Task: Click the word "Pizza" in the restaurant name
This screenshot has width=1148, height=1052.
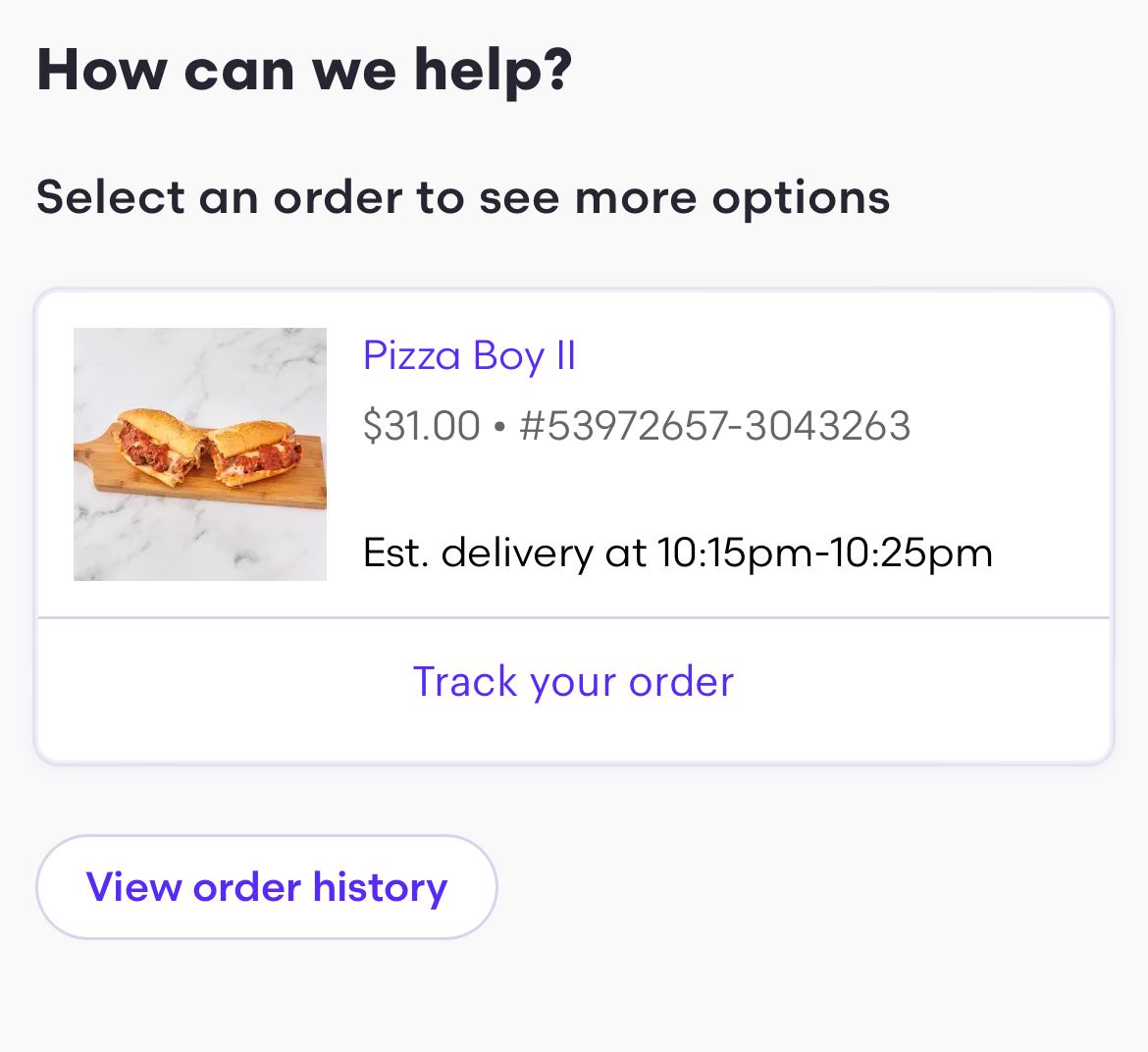Action: coord(412,355)
